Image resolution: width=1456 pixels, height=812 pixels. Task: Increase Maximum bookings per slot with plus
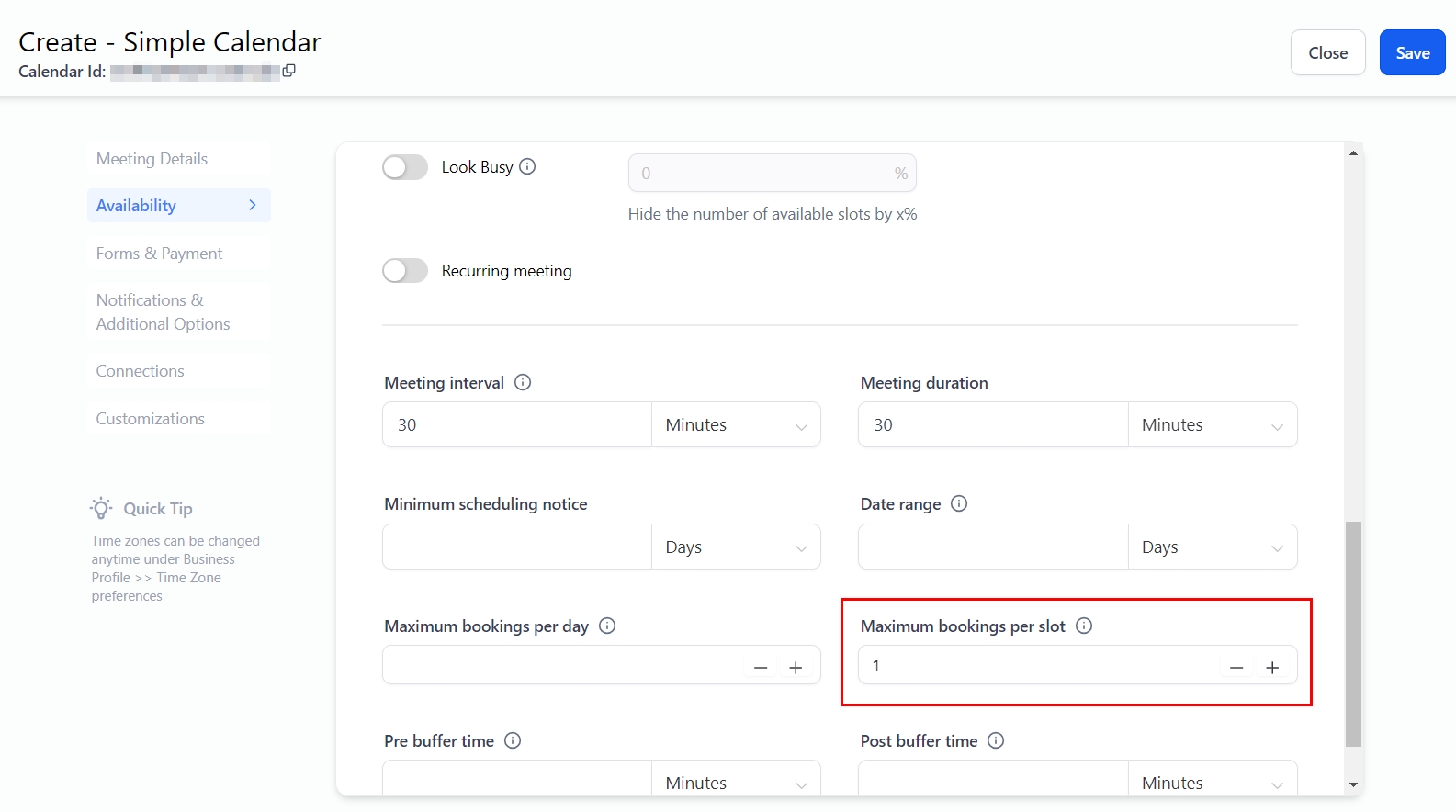pos(1272,668)
